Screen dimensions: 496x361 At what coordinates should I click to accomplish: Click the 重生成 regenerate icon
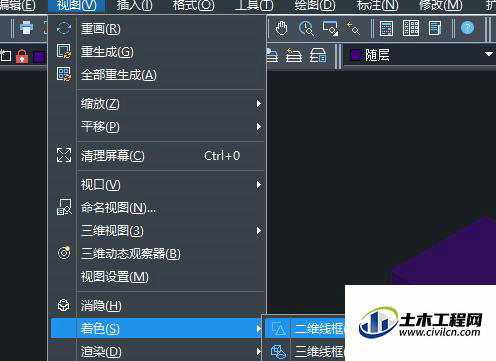pos(64,52)
